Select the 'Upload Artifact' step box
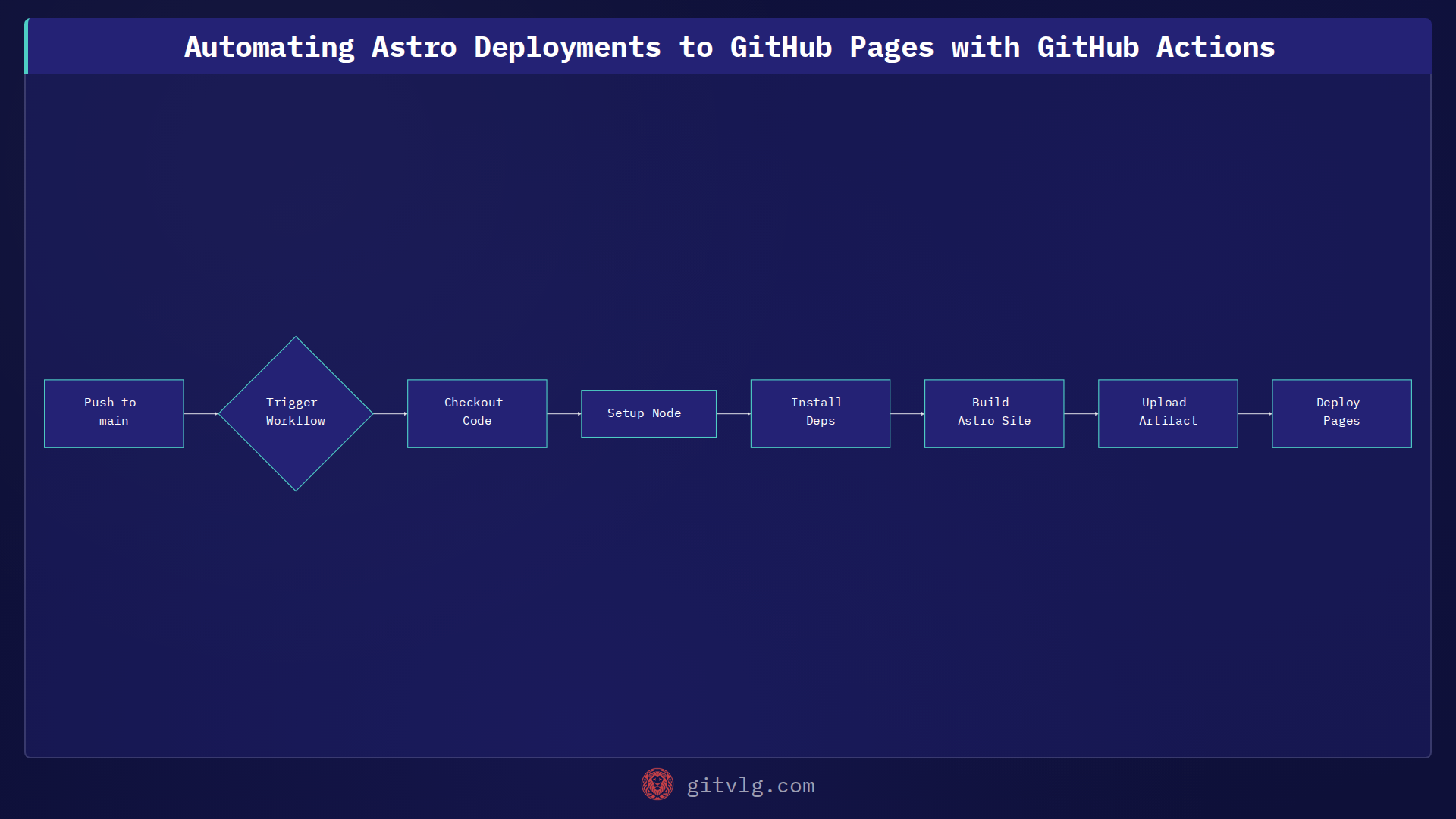The image size is (1456, 819). 1168,413
